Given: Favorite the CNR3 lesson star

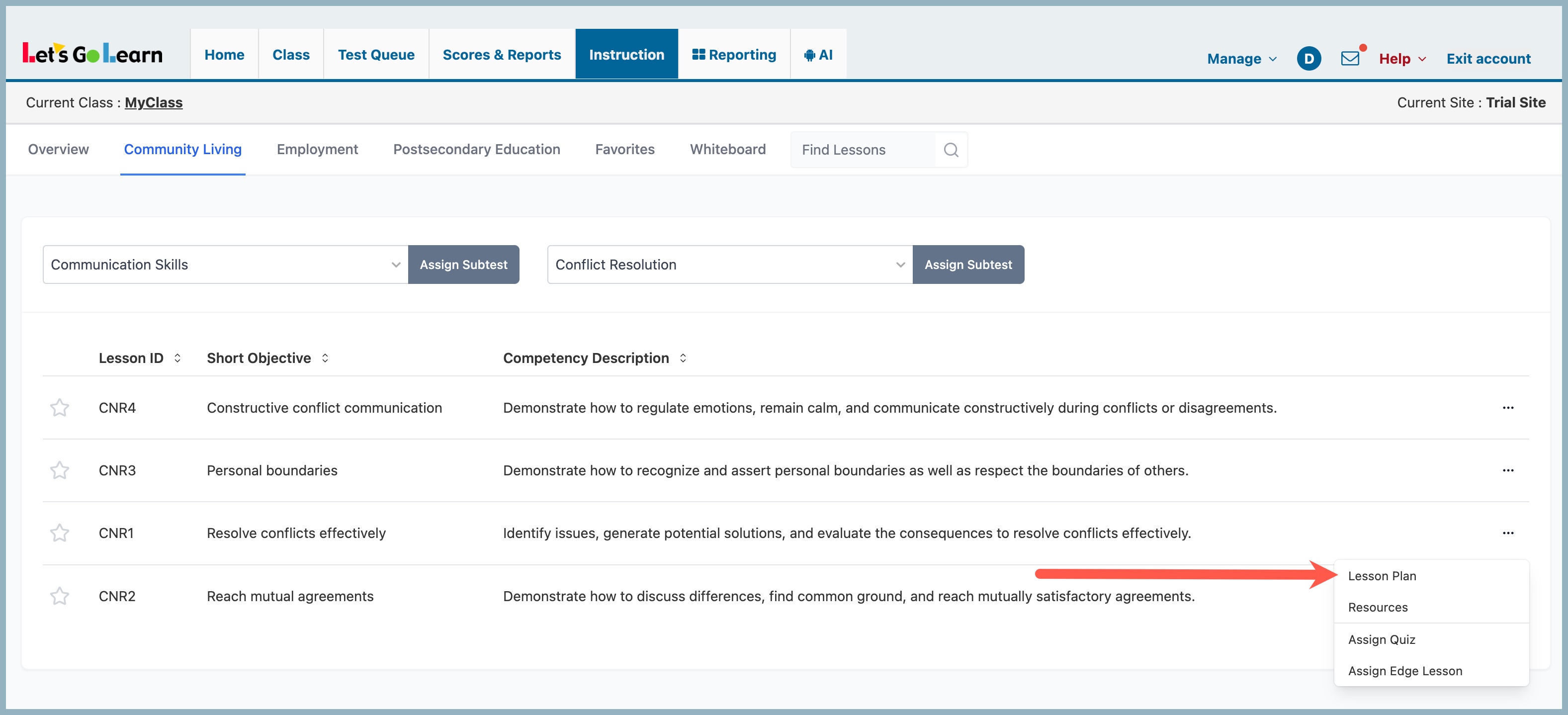Looking at the screenshot, I should coord(60,470).
